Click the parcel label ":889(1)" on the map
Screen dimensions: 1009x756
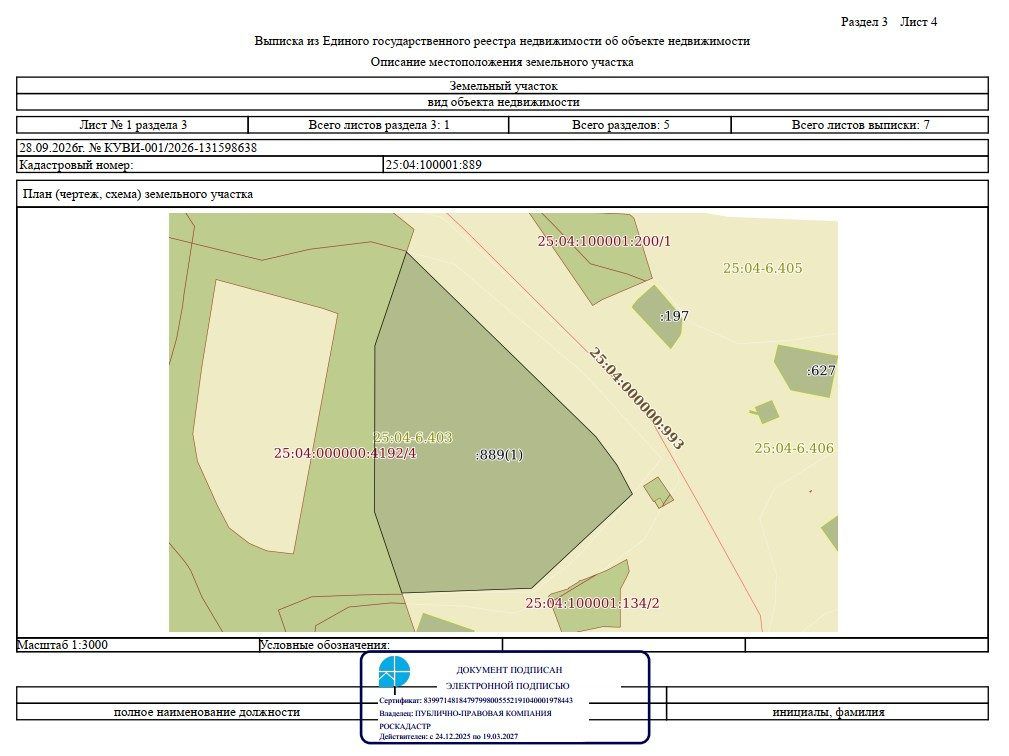coord(499,455)
